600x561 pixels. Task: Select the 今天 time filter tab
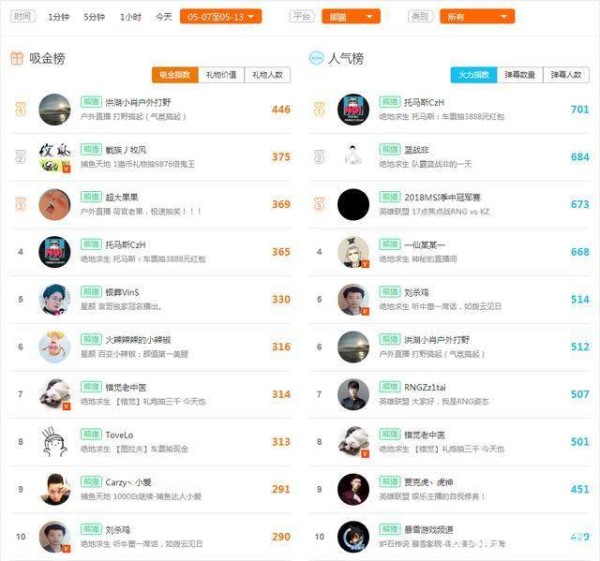[163, 17]
